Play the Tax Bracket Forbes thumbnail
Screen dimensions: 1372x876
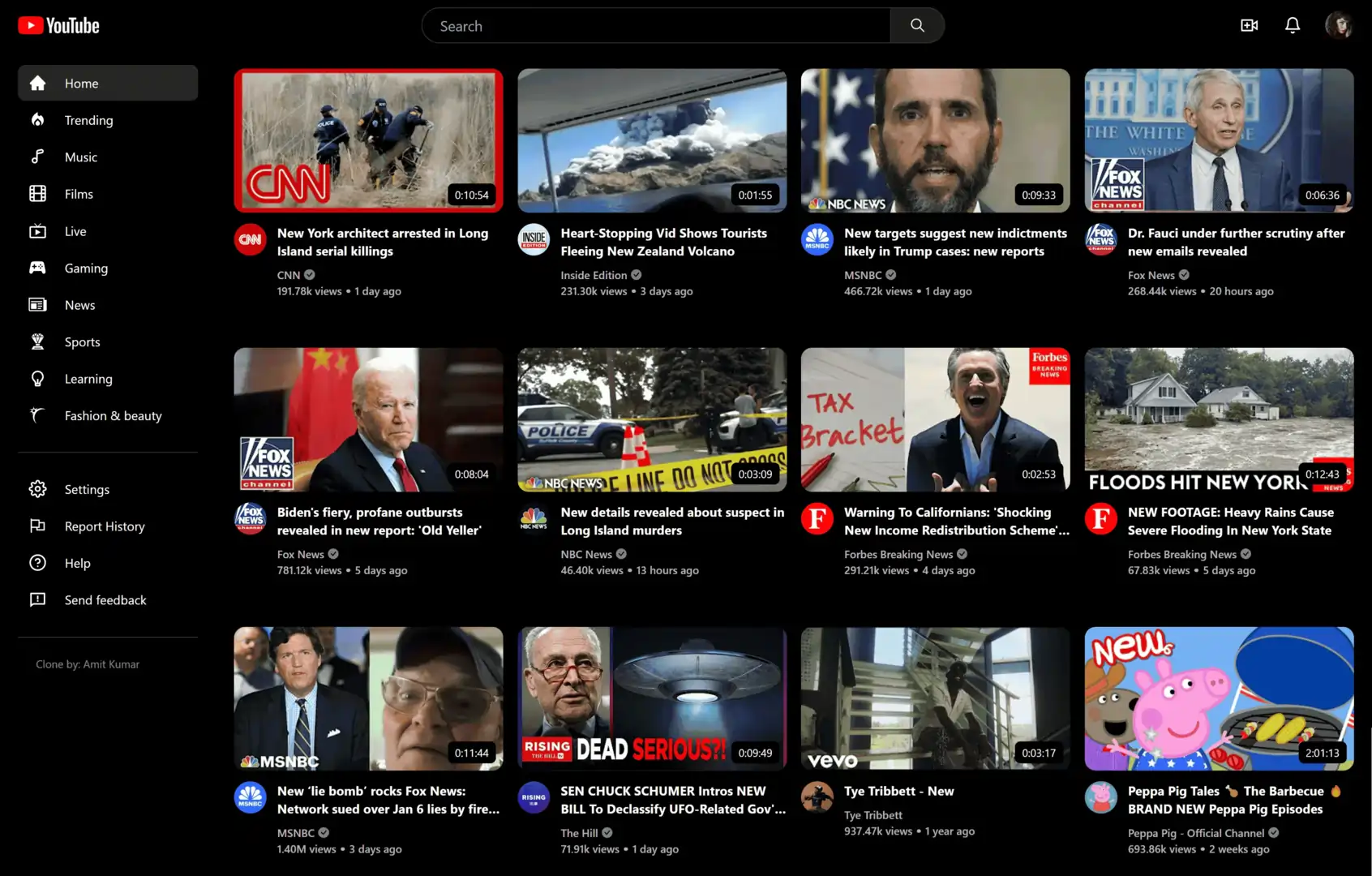pyautogui.click(x=935, y=419)
